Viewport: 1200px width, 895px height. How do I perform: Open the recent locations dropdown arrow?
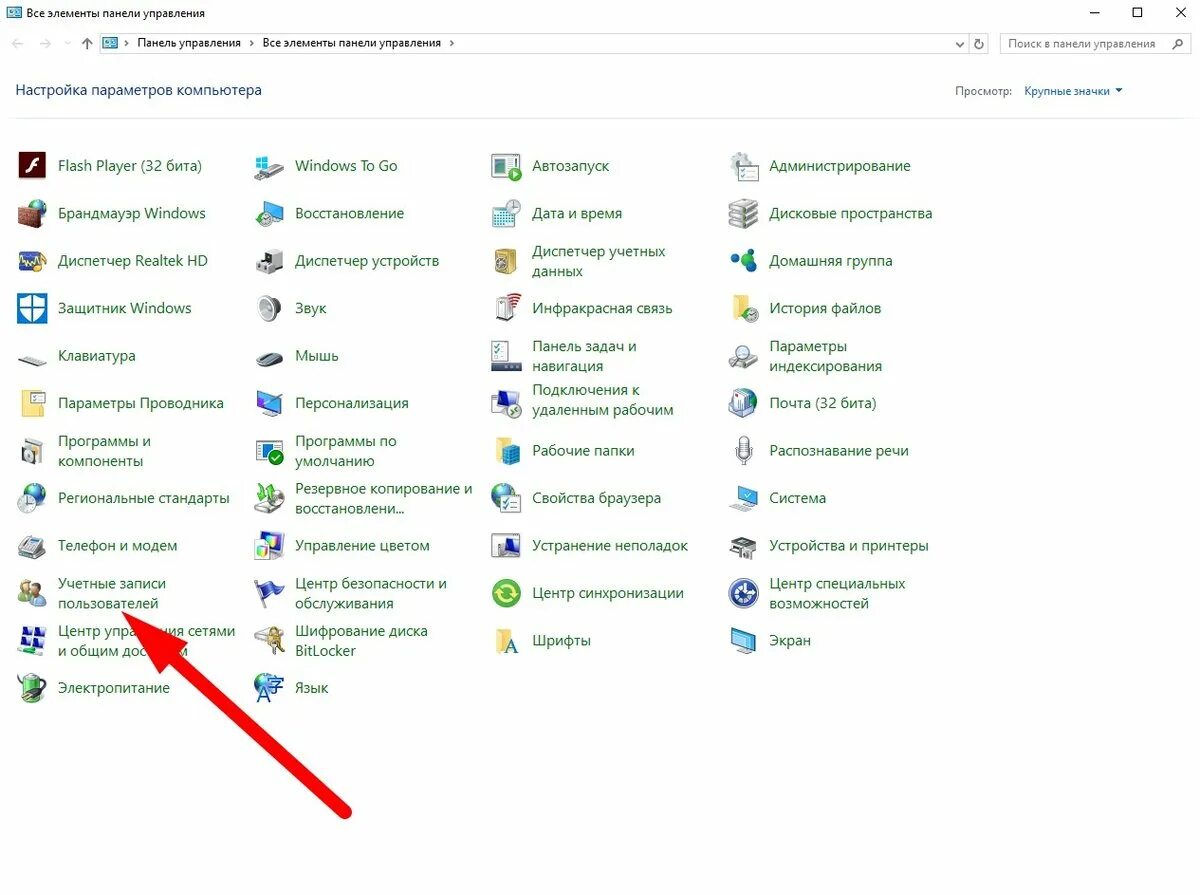tap(68, 44)
